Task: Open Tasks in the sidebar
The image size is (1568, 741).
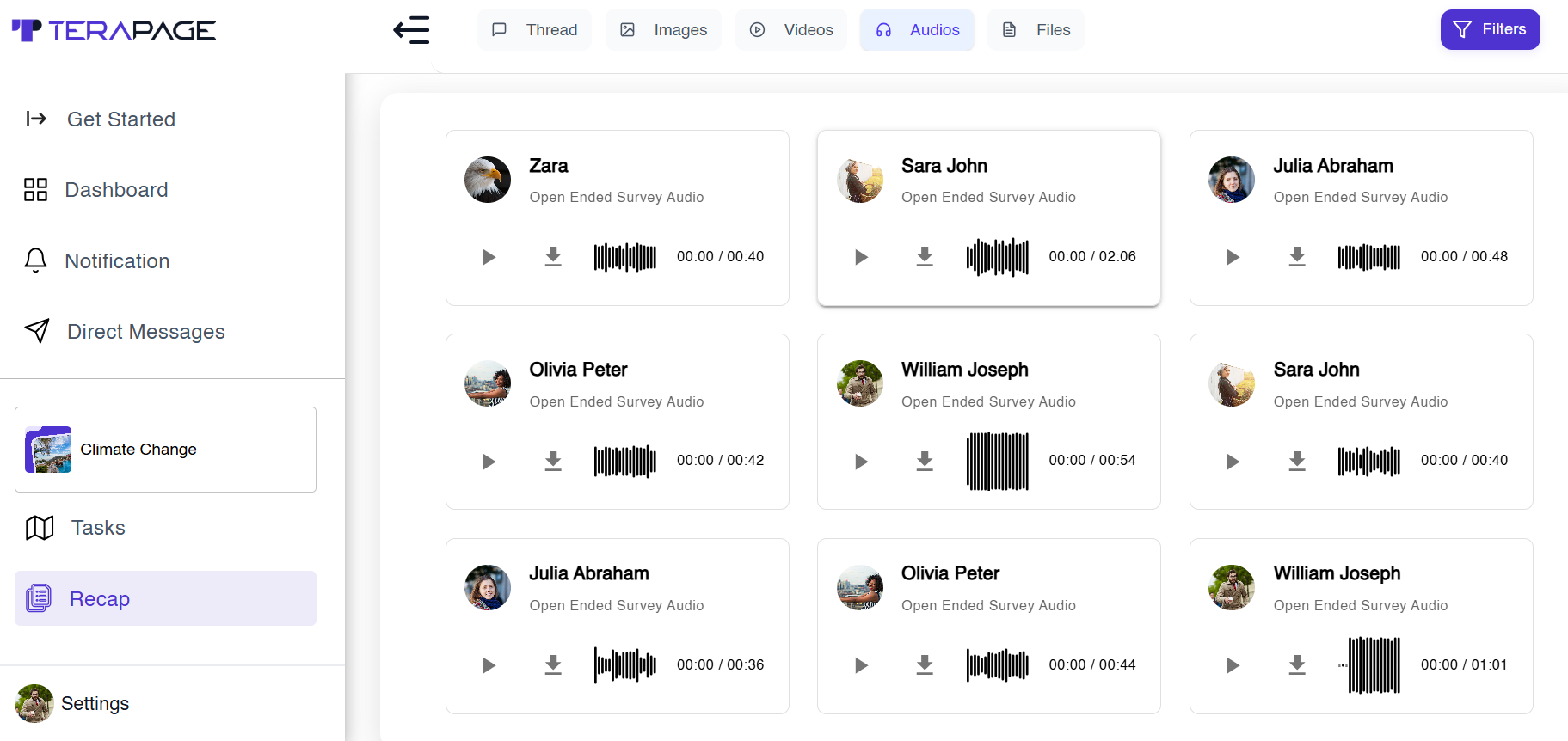Action: point(97,528)
